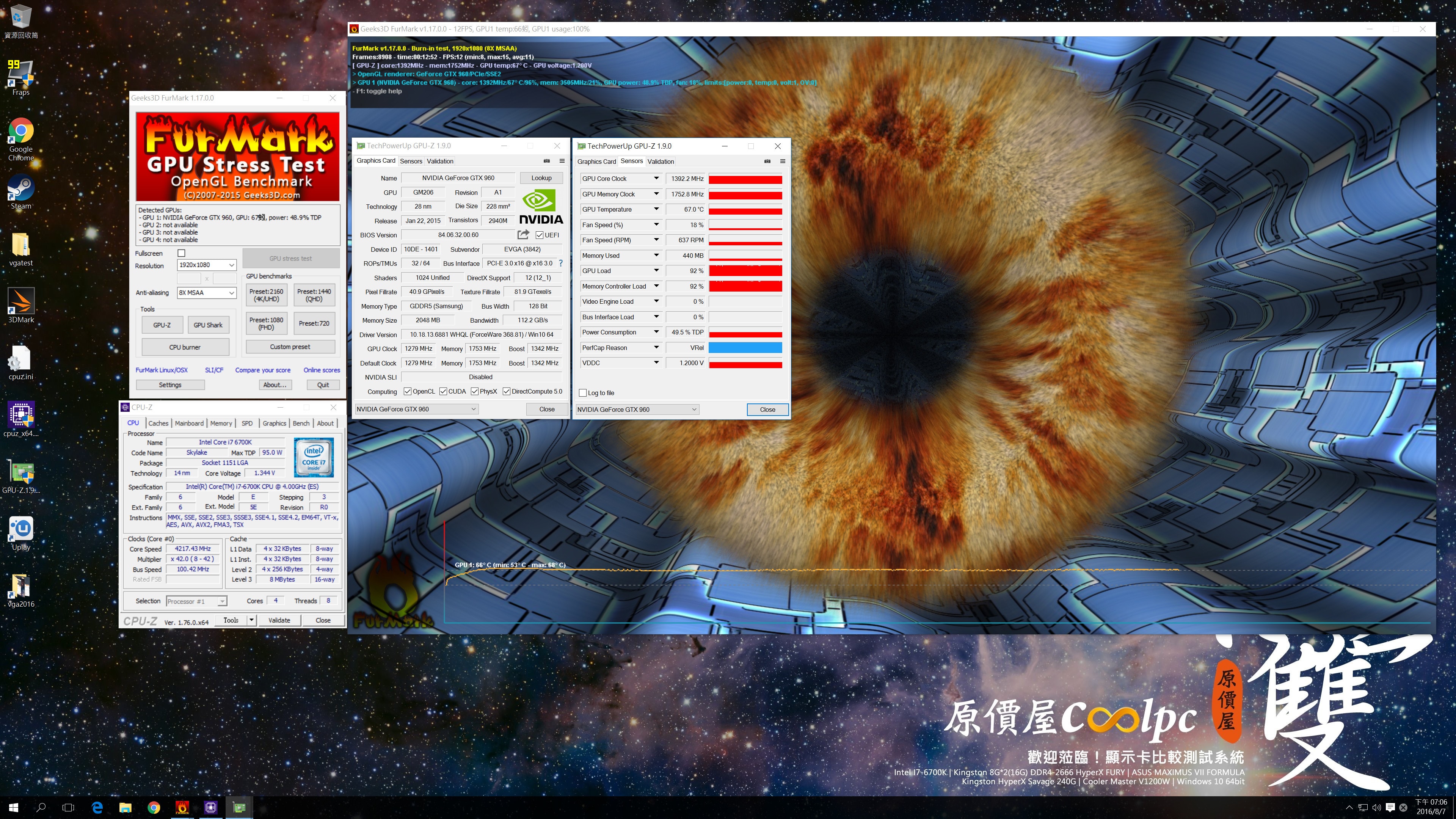Open GPU selector dropdown in GPU-Z Graphics Card window
The width and height of the screenshot is (1456, 819).
tap(417, 409)
